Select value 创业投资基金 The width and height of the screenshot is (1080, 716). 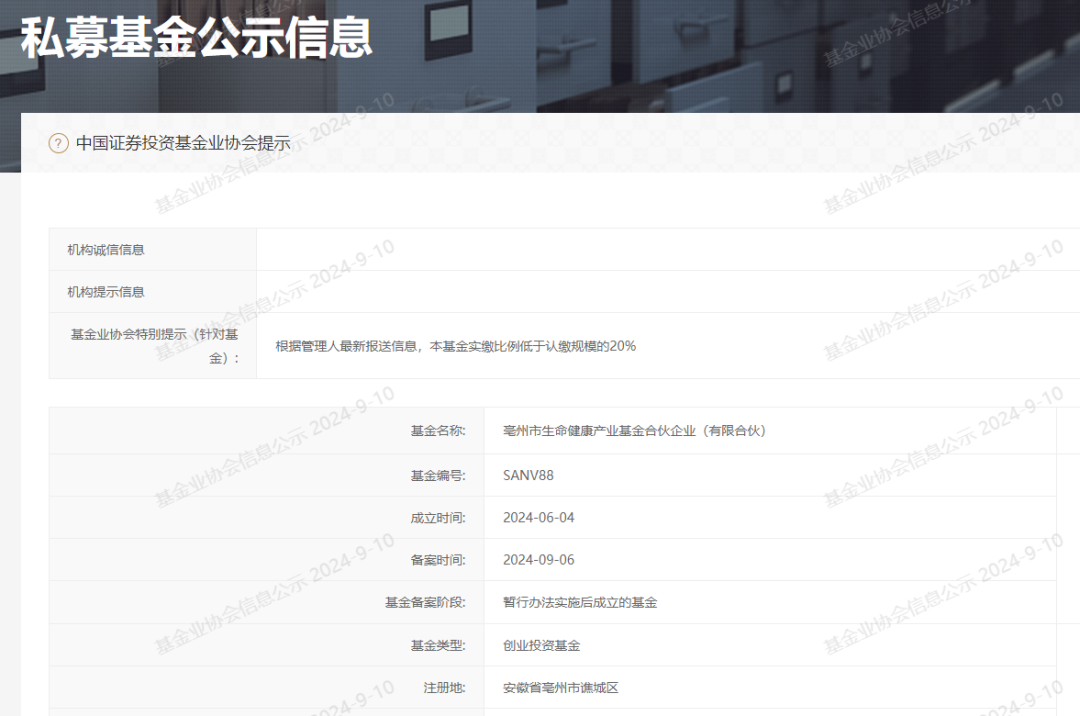click(x=541, y=646)
